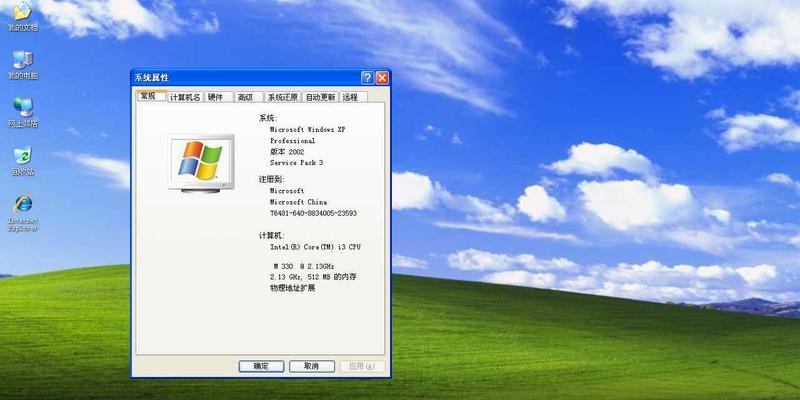Click the '物理地址扩展' text
Screen dimensions: 800x400
[x=292, y=288]
